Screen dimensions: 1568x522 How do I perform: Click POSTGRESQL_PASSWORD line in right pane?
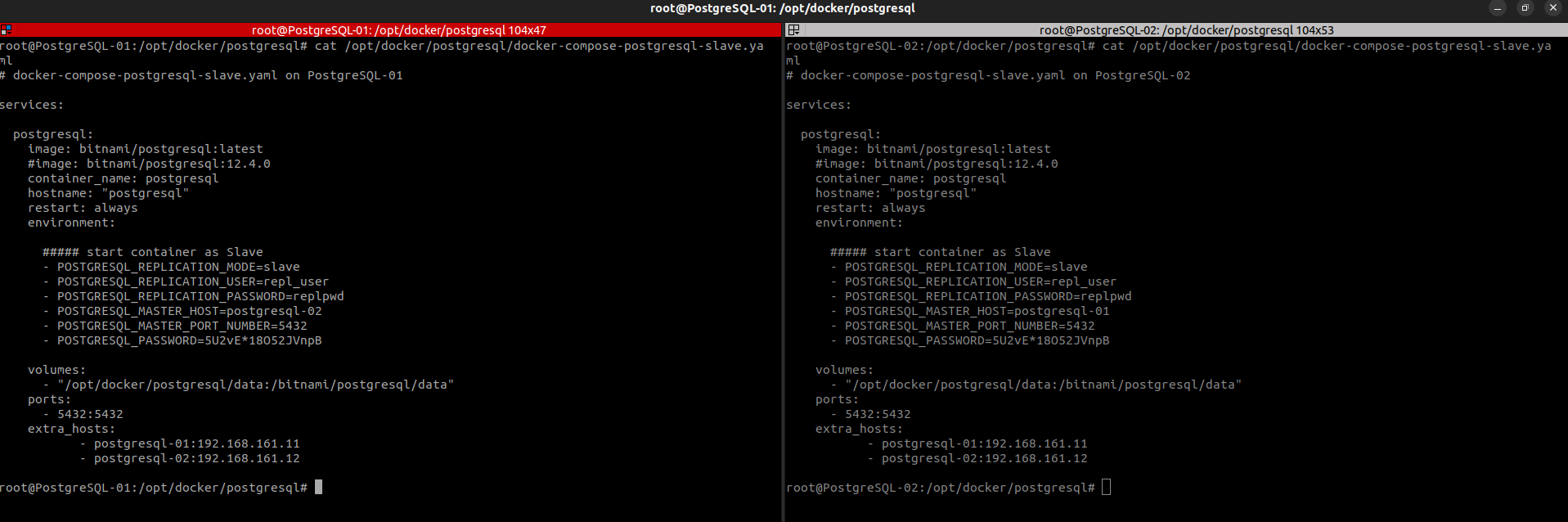click(977, 340)
